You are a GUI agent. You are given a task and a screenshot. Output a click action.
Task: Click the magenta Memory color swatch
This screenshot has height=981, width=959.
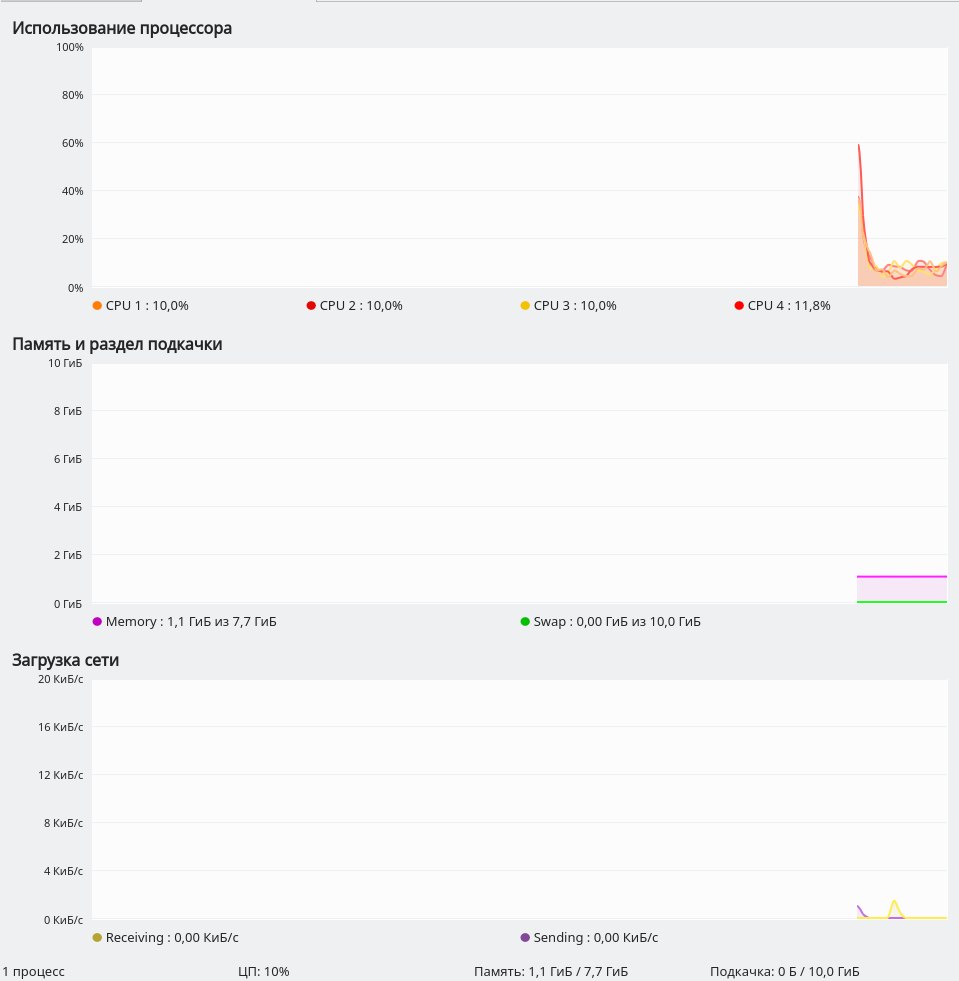pyautogui.click(x=97, y=621)
